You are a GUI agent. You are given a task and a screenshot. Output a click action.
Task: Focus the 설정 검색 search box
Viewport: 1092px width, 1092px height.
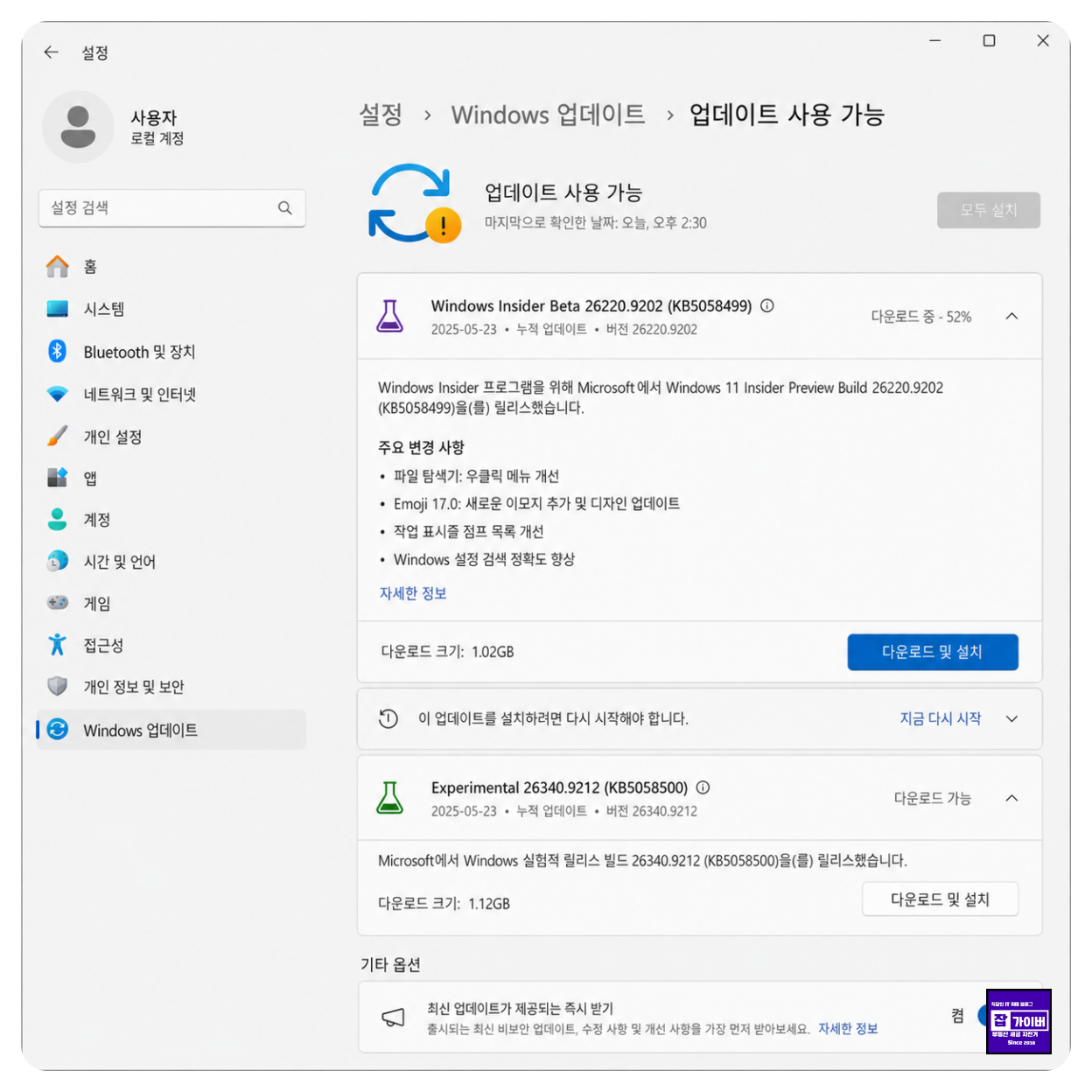[x=172, y=208]
